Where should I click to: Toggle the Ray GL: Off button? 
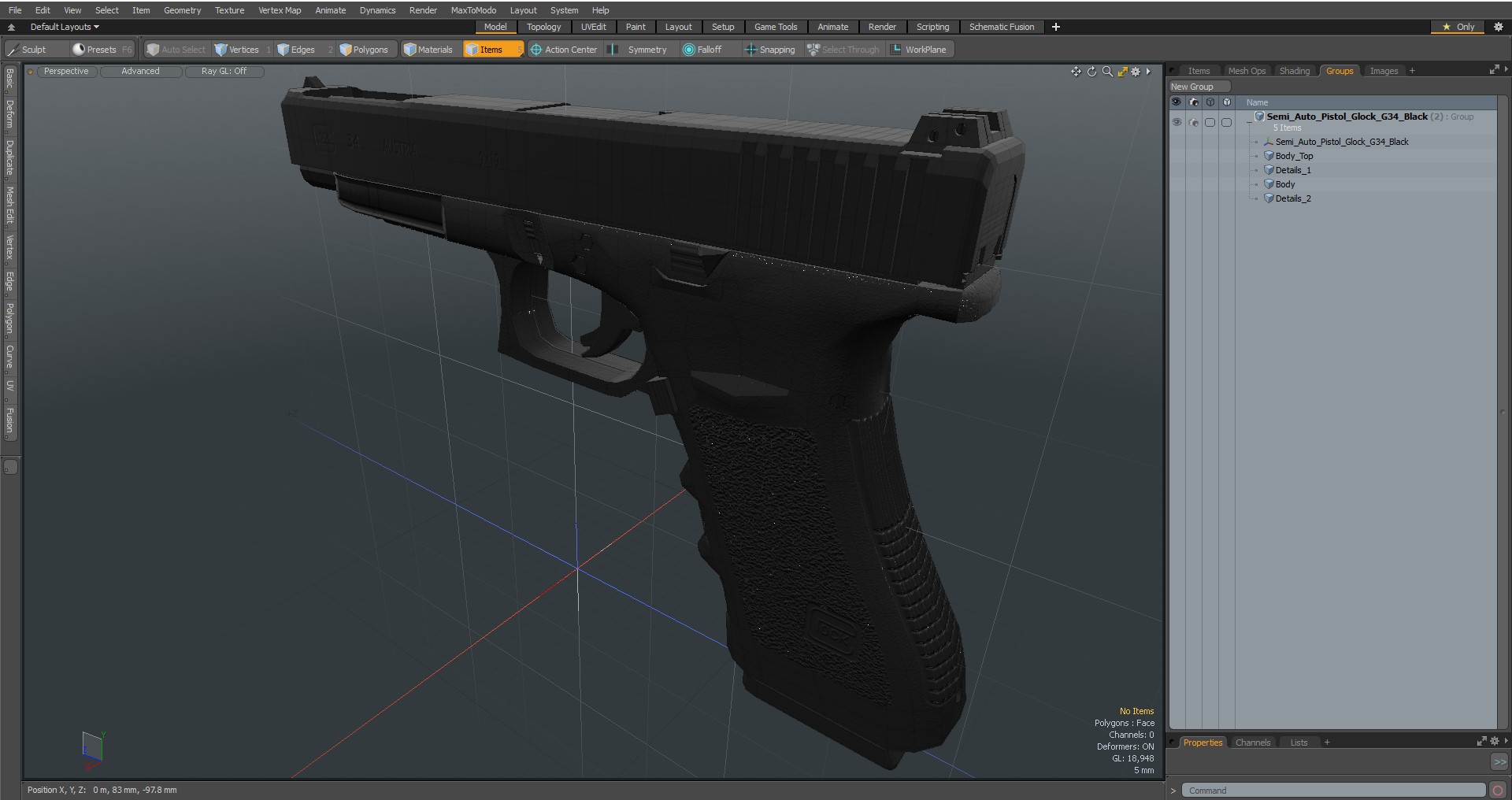[224, 72]
